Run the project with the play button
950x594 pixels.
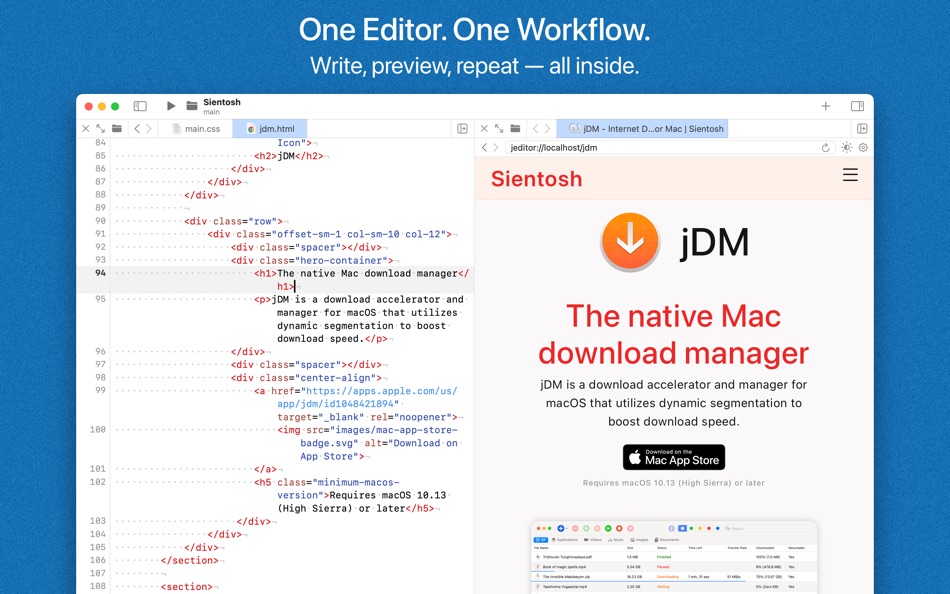pos(171,106)
